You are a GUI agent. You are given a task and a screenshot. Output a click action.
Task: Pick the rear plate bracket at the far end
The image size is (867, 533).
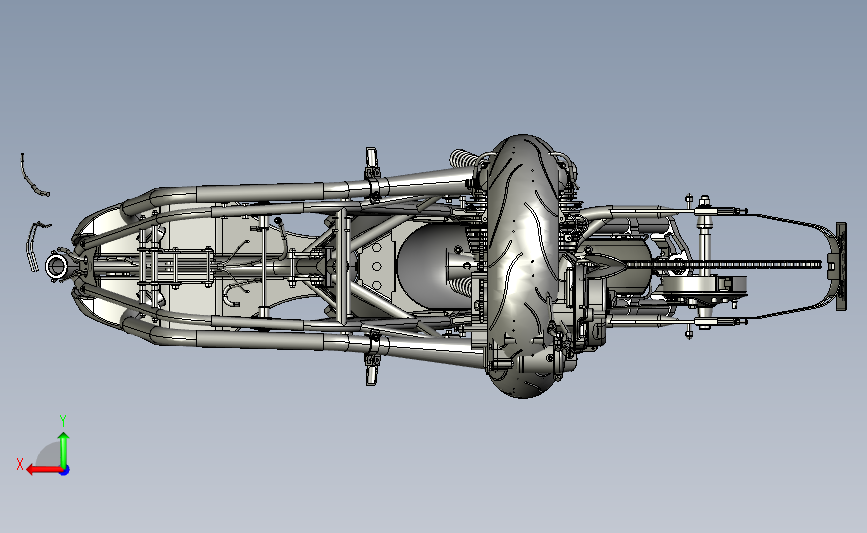pyautogui.click(x=841, y=266)
